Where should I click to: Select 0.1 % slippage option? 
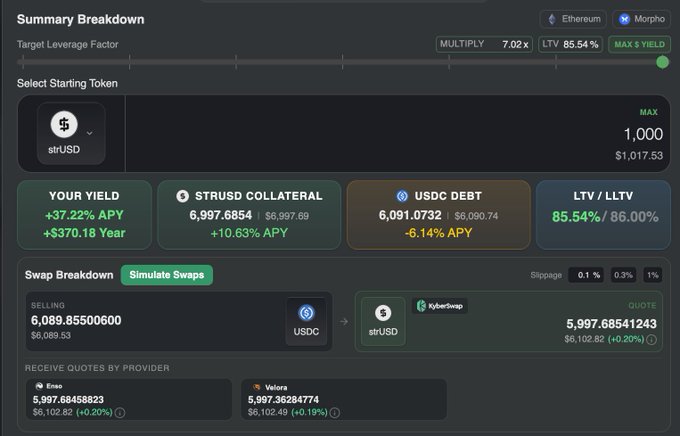tap(586, 275)
